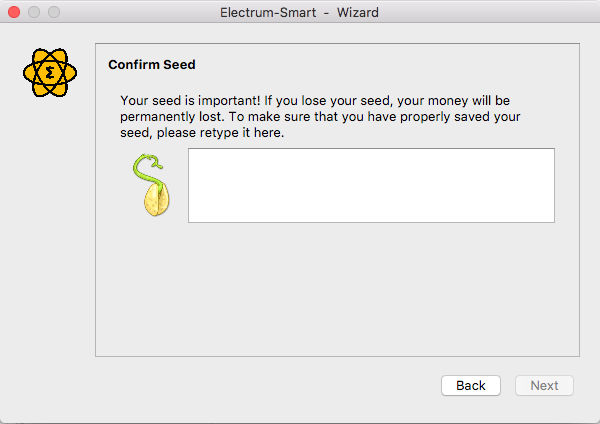Click the 'please retype it here' text
Viewport: 600px width, 424px height.
(x=220, y=133)
